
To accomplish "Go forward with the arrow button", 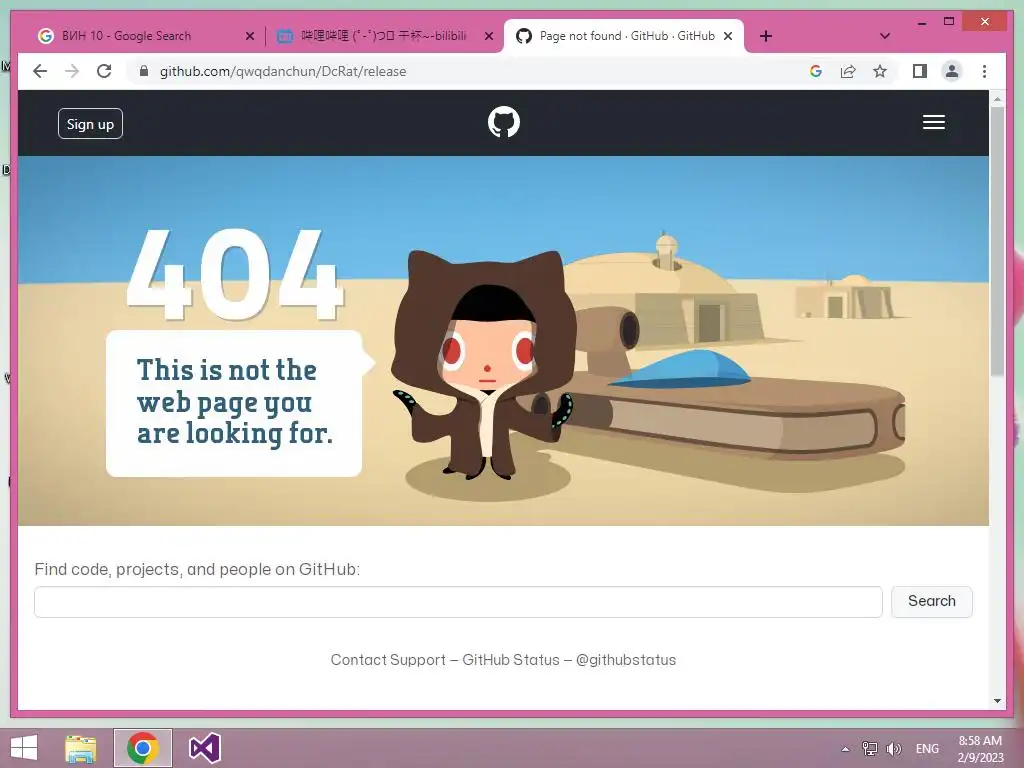I will point(72,71).
